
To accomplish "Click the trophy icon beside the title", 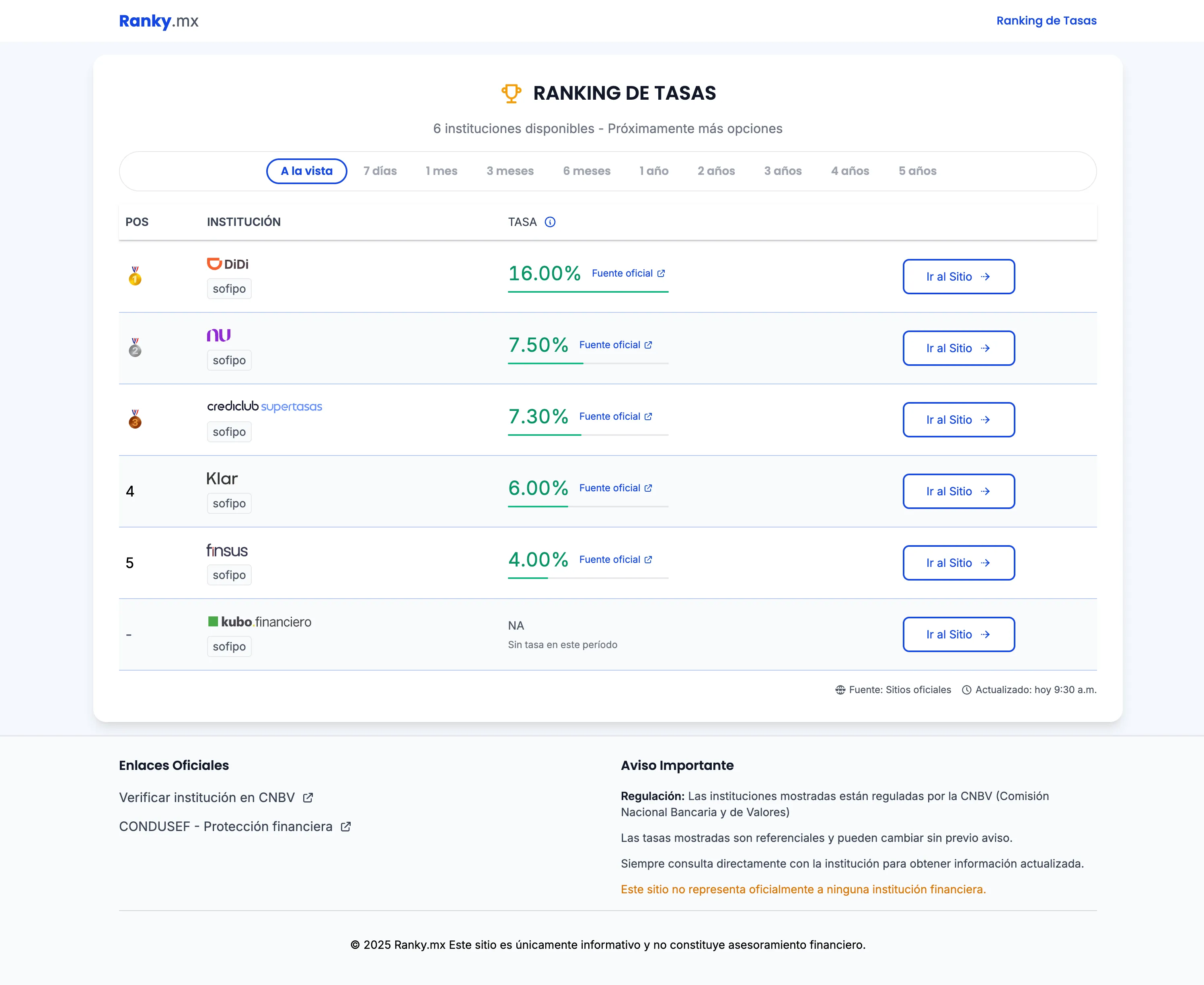I will point(511,94).
